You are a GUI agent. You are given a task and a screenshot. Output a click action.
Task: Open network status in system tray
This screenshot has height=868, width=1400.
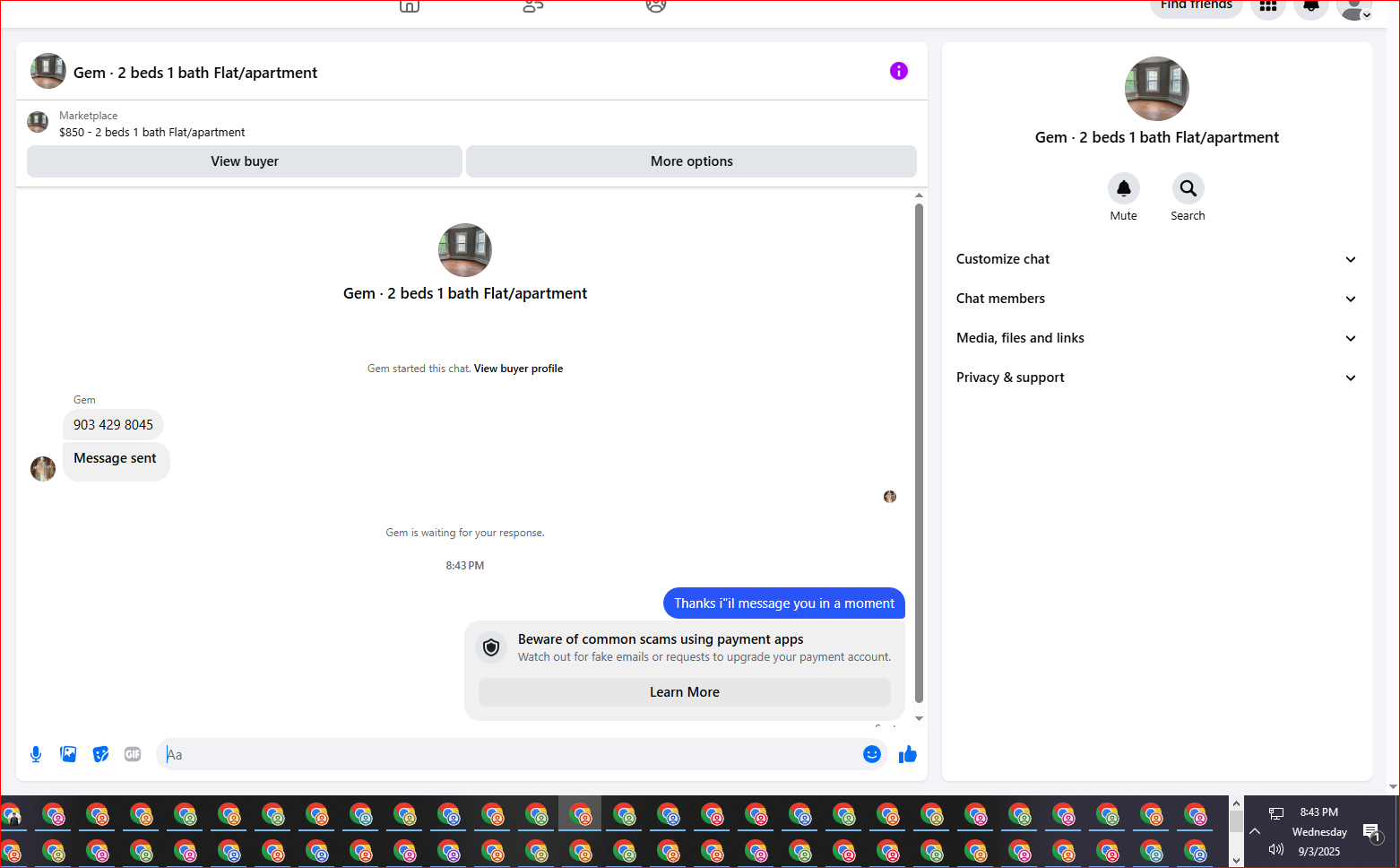1276,813
